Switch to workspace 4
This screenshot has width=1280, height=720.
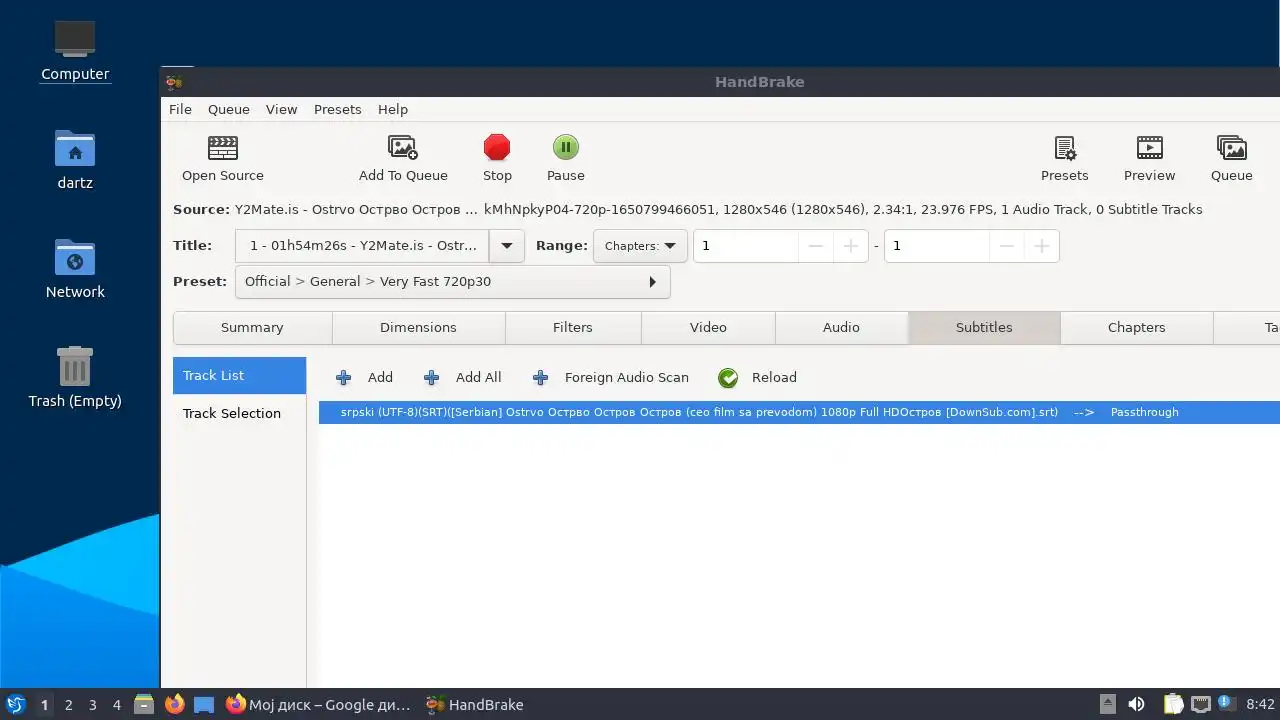coord(116,704)
